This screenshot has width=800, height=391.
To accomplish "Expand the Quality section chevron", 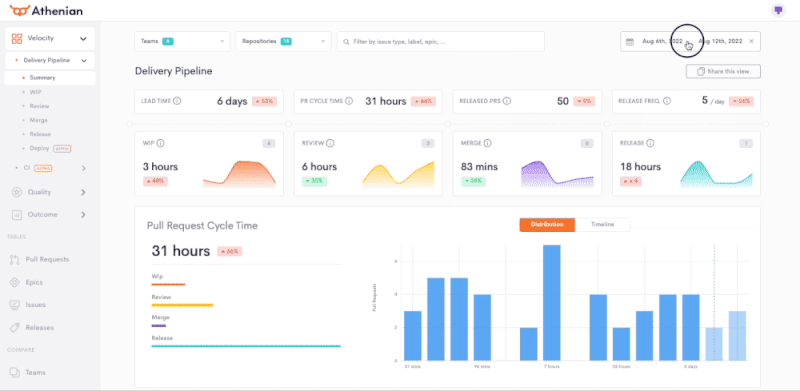I will (x=83, y=192).
